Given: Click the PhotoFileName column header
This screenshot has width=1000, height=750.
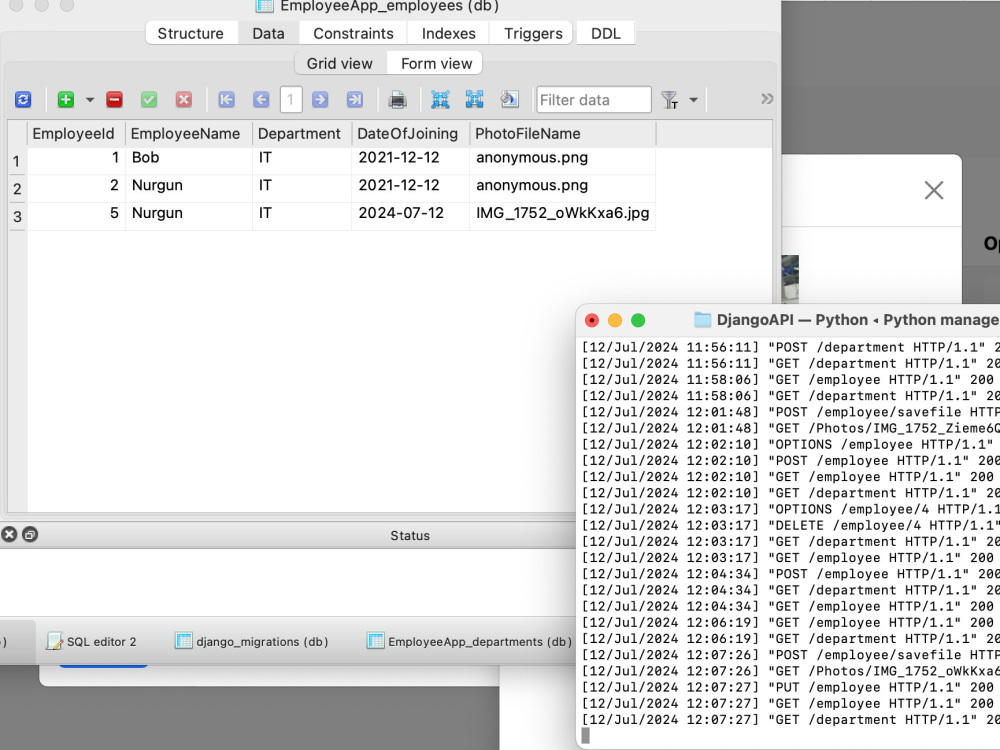Looking at the screenshot, I should pyautogui.click(x=562, y=134).
